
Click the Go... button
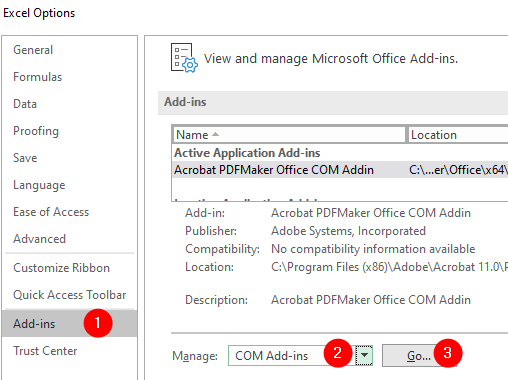[x=419, y=356]
